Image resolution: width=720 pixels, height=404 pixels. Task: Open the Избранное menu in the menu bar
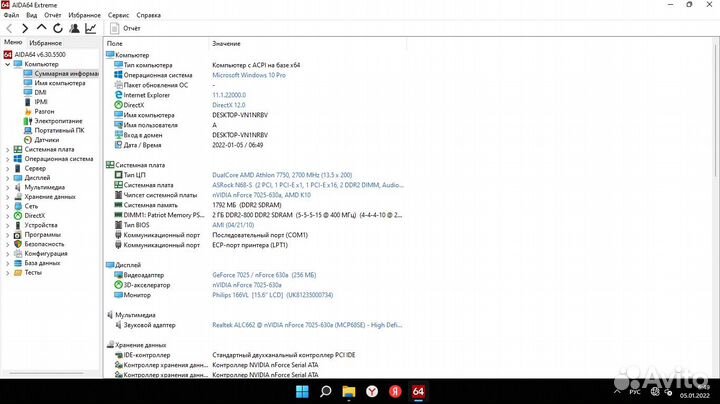[x=84, y=15]
